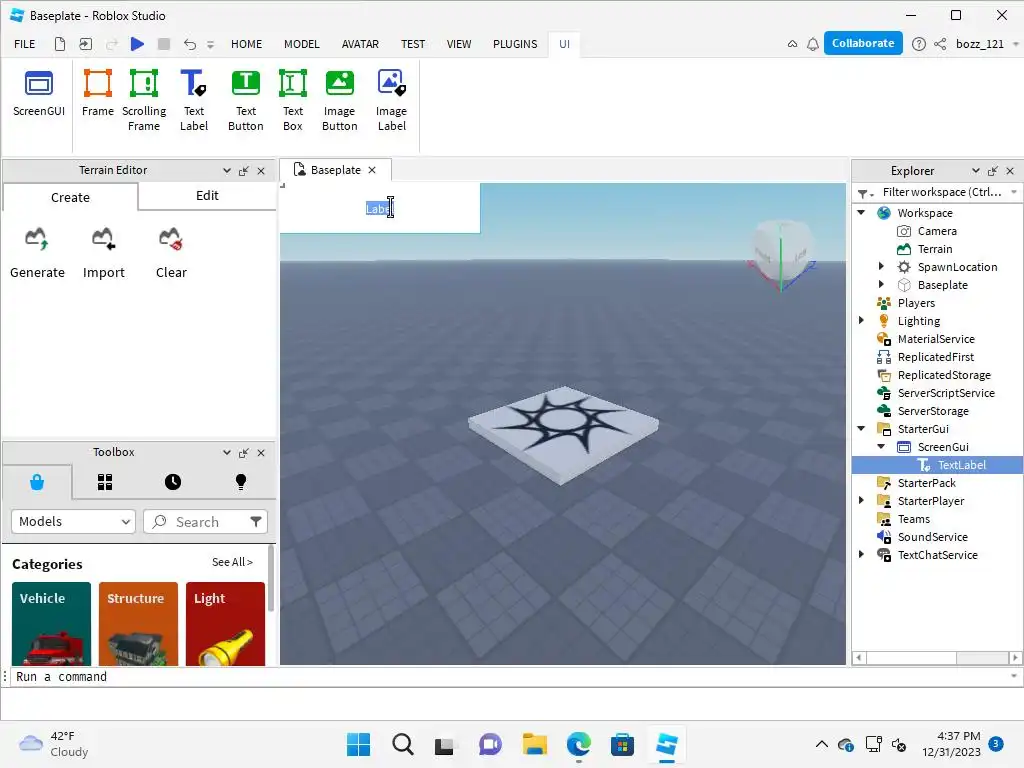
Task: Collapse the StarterGui node
Action: [861, 428]
